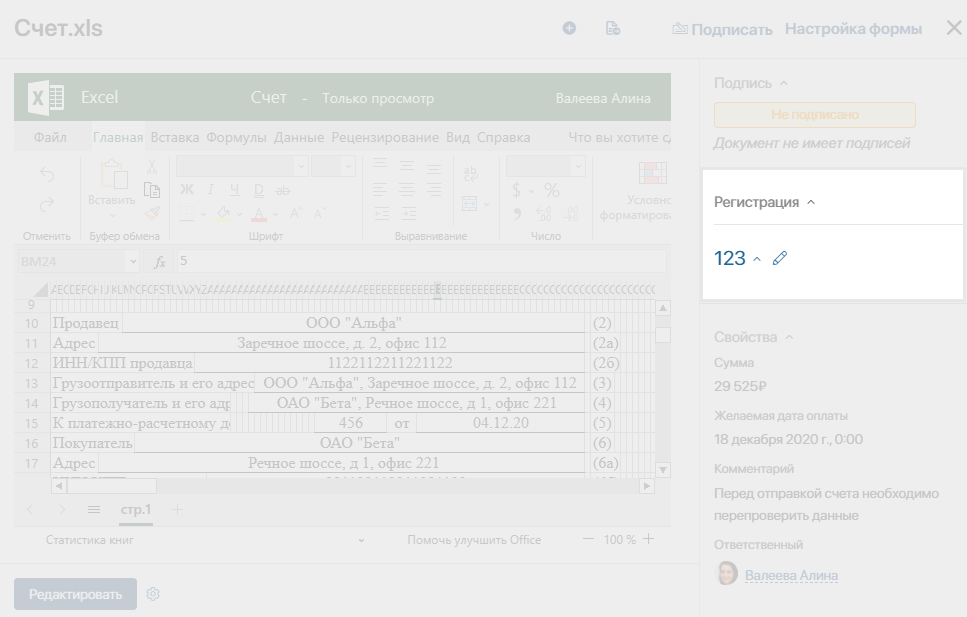Image resolution: width=967 pixels, height=617 pixels.
Task: Open the cell name box BM24 dropdown
Action: (133, 262)
